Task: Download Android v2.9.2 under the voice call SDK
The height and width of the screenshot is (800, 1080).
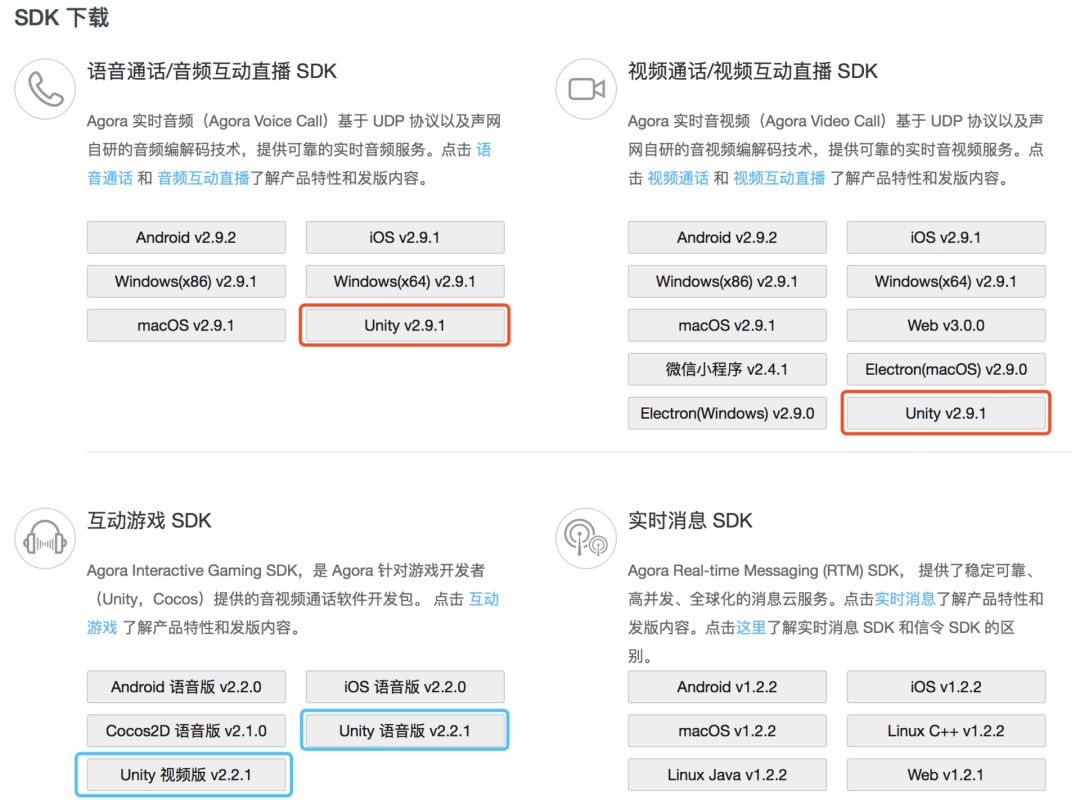Action: [x=186, y=238]
